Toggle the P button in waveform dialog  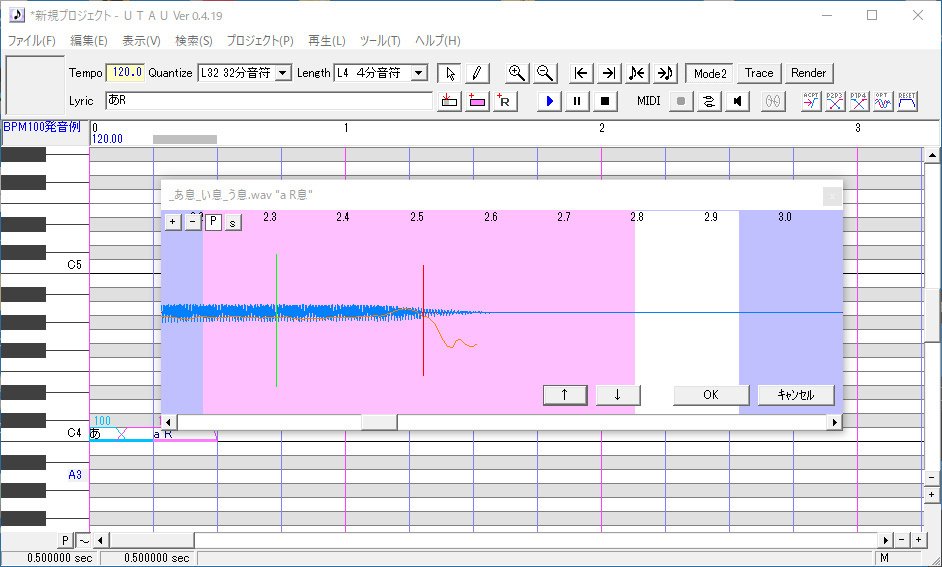pyautogui.click(x=213, y=222)
